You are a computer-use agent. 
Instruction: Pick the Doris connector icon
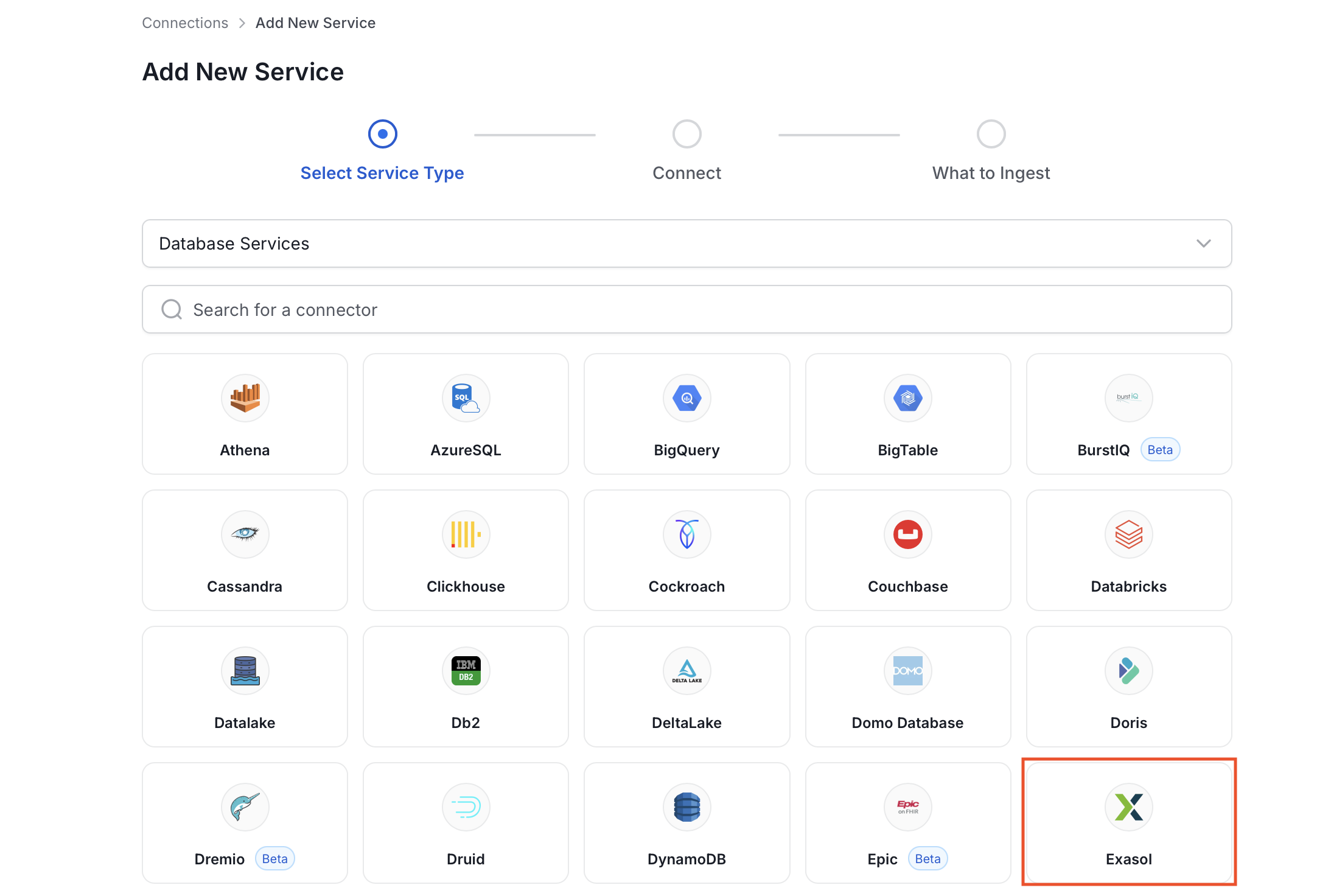(x=1129, y=670)
